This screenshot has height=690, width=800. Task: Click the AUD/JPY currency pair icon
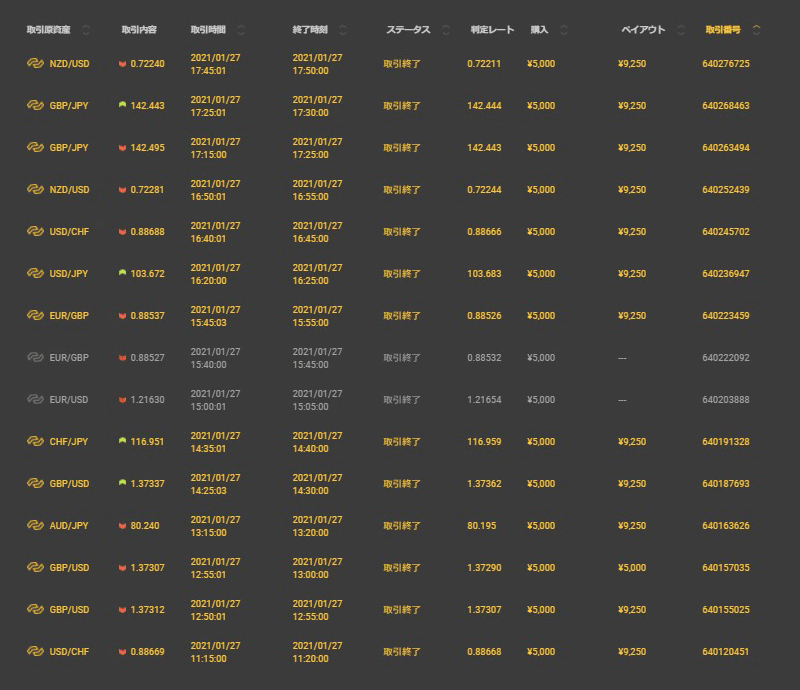[x=34, y=525]
